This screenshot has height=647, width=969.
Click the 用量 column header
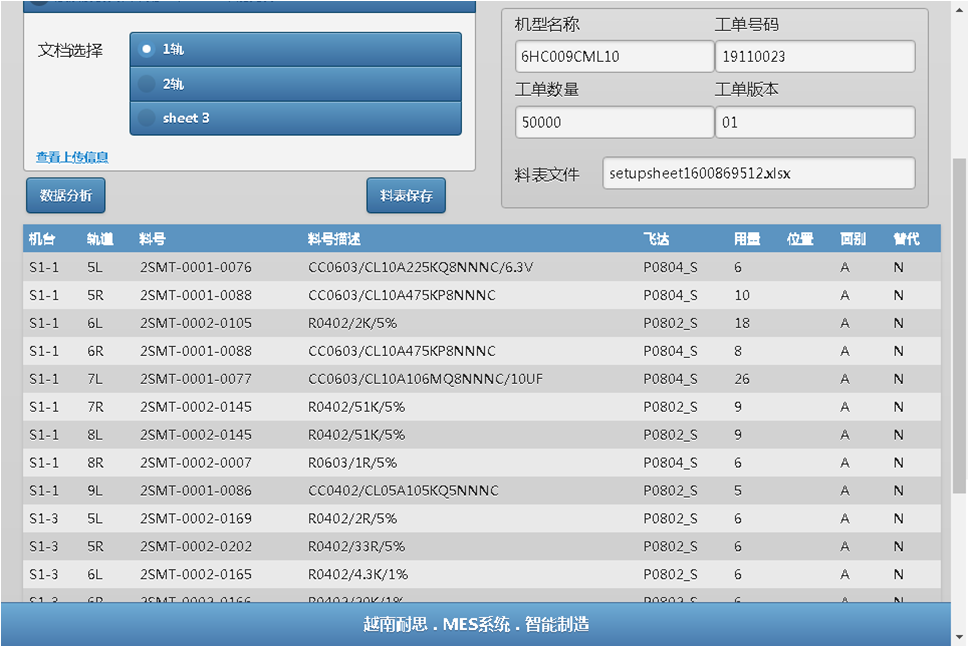point(746,239)
